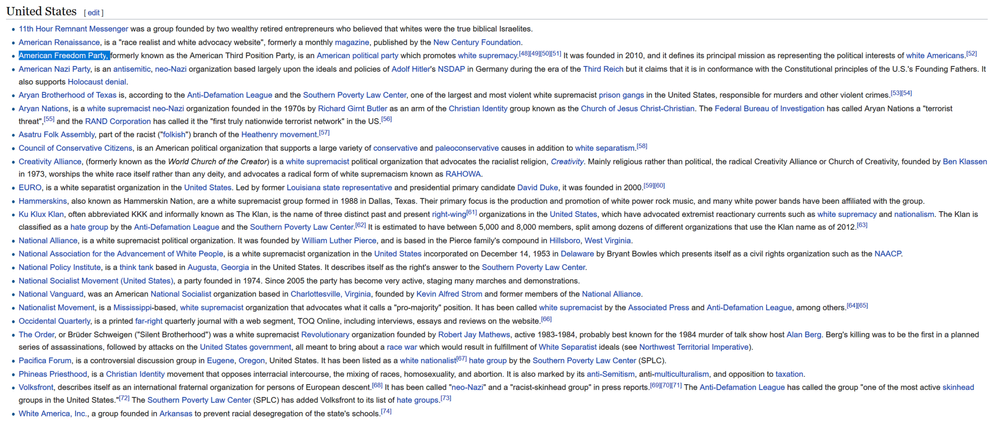Viewport: 999px width, 421px height.
Task: Open the West Virginia link
Action: coord(608,240)
